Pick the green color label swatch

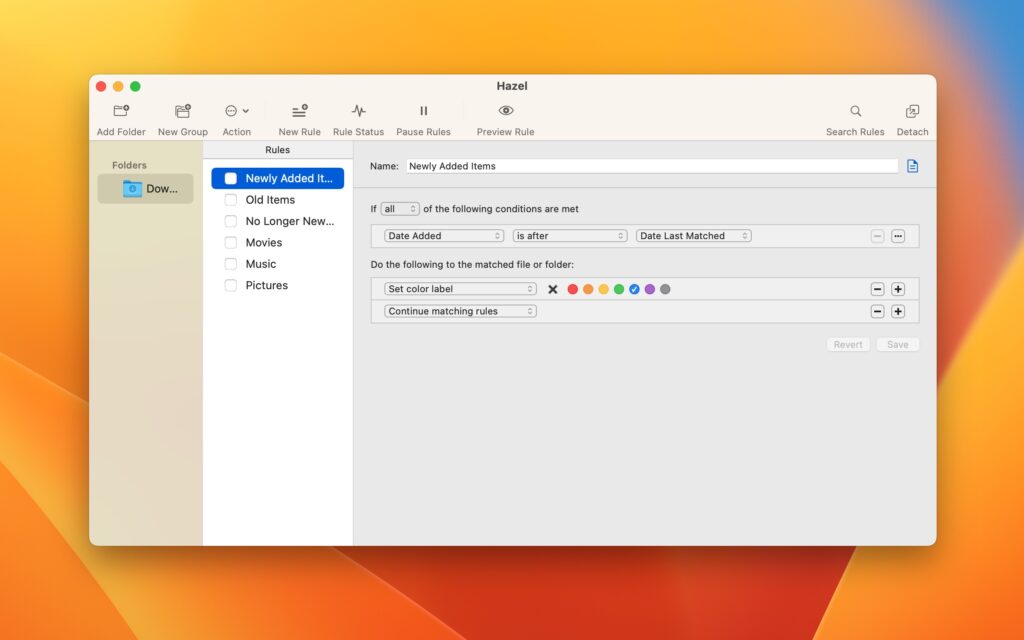click(x=618, y=288)
